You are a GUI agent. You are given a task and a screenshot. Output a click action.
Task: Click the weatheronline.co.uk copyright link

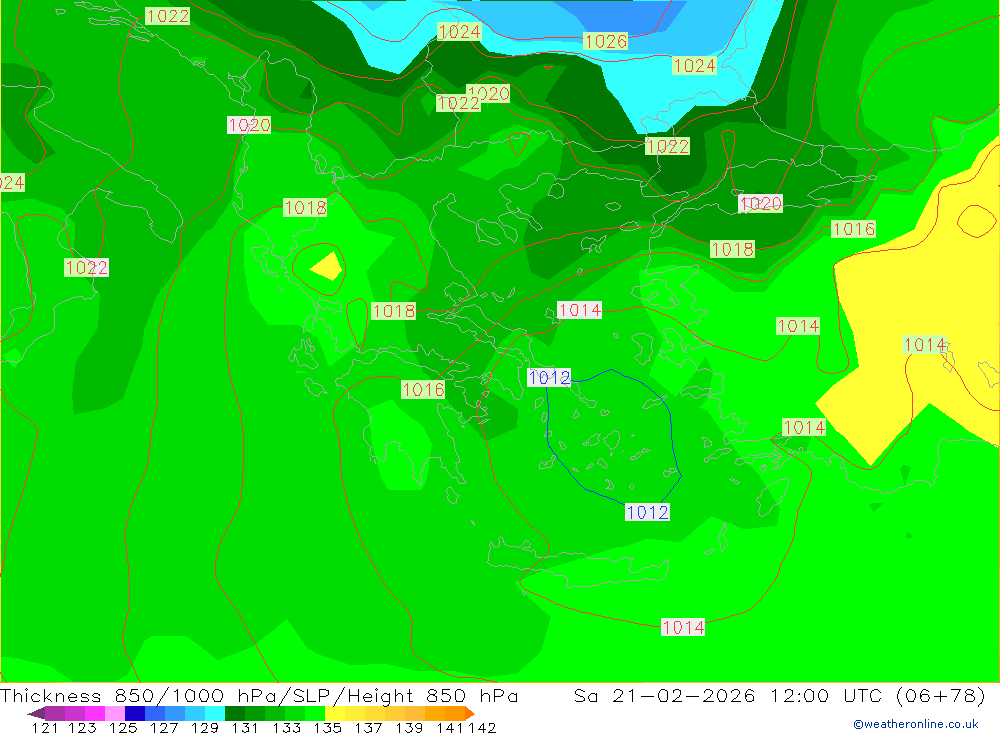tap(916, 724)
